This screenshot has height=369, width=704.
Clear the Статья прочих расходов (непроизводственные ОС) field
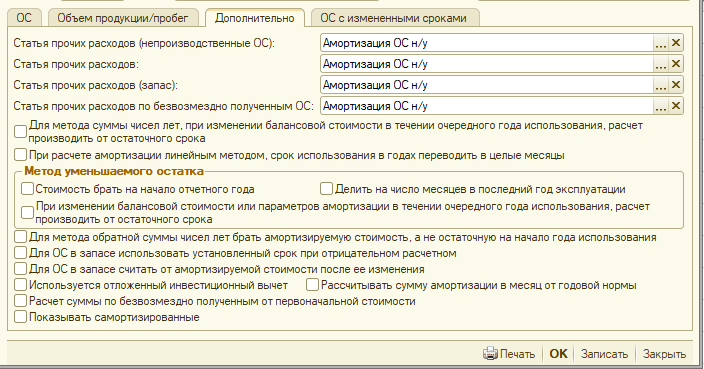tap(676, 43)
